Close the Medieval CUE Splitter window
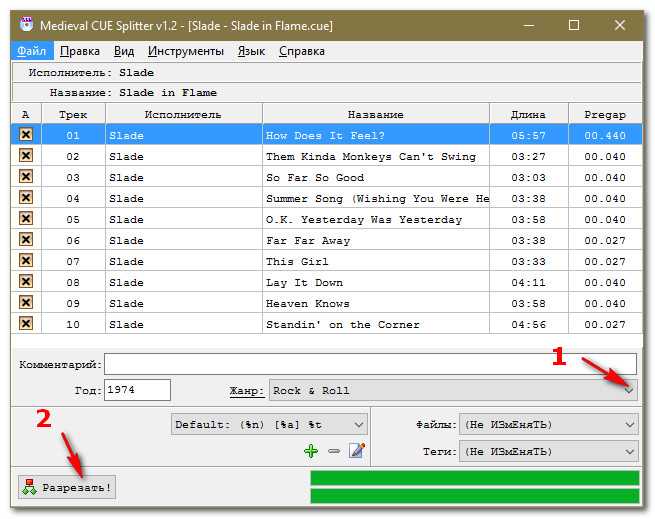This screenshot has width=655, height=519. (x=620, y=25)
